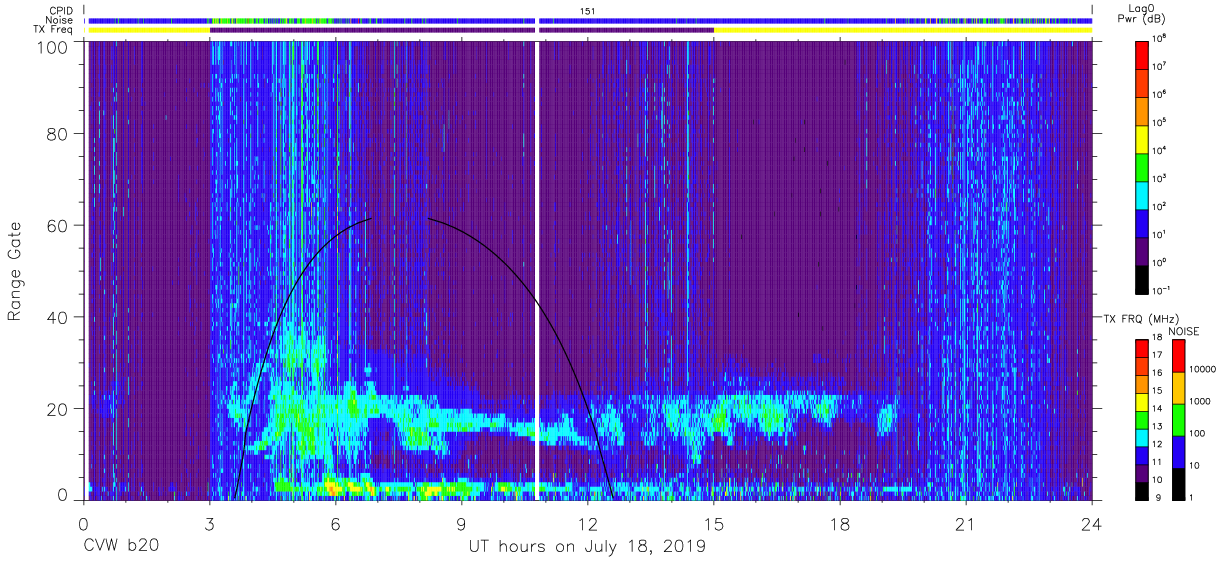Click the yellow TX Freq bar segment after 15 UT
1228x567 pixels.
(902, 30)
